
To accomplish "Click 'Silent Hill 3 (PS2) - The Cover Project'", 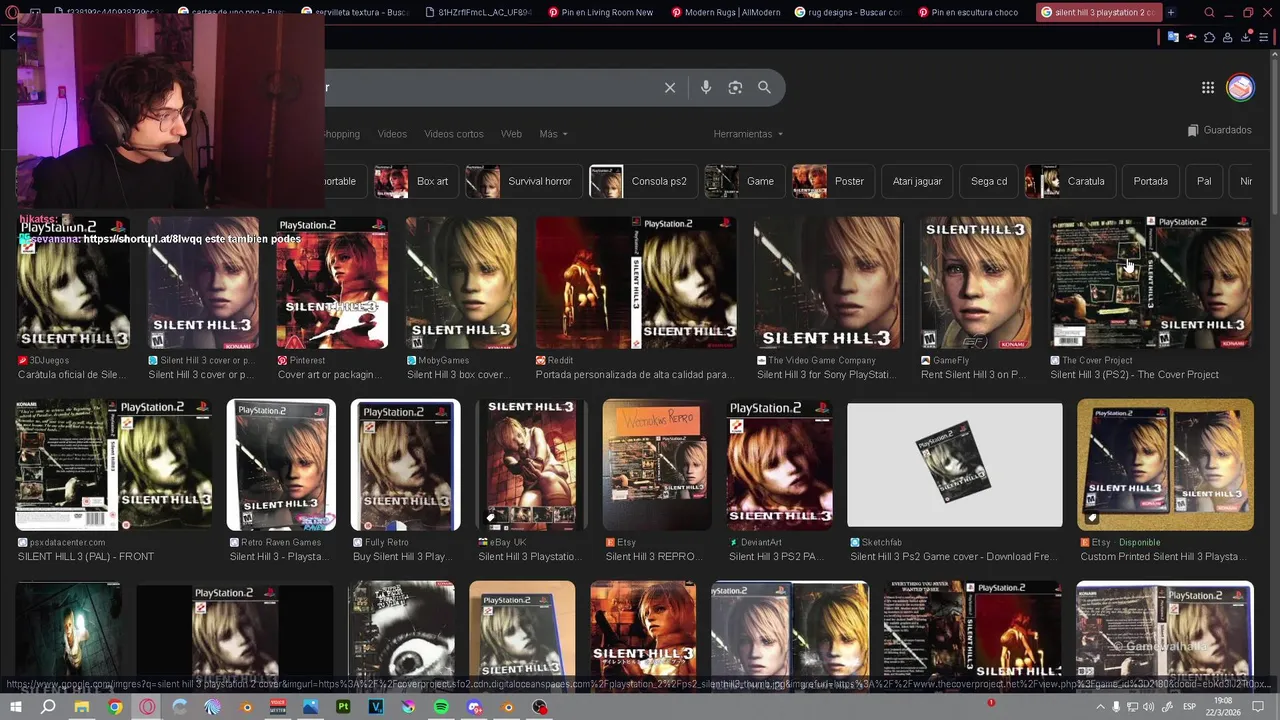I will (1134, 374).
